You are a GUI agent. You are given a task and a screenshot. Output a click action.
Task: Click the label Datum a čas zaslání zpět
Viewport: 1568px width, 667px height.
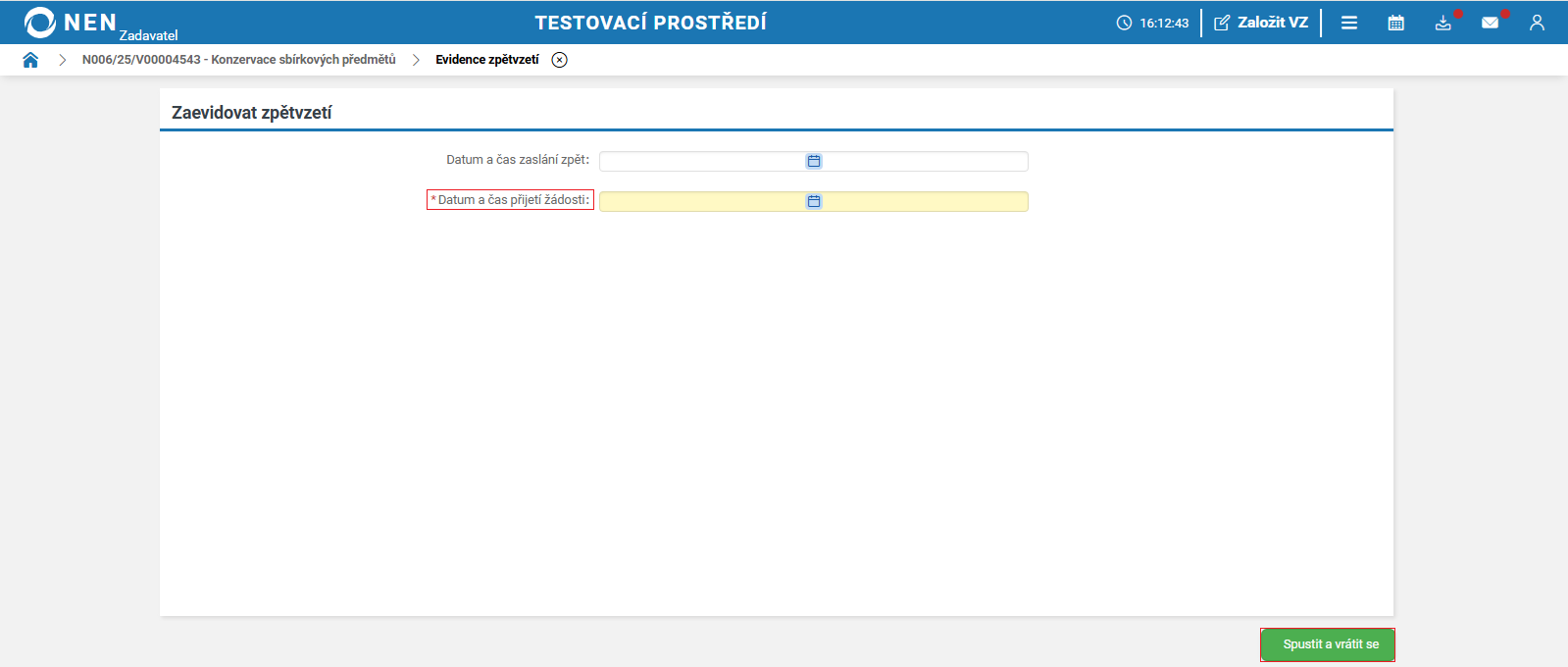[x=518, y=160]
